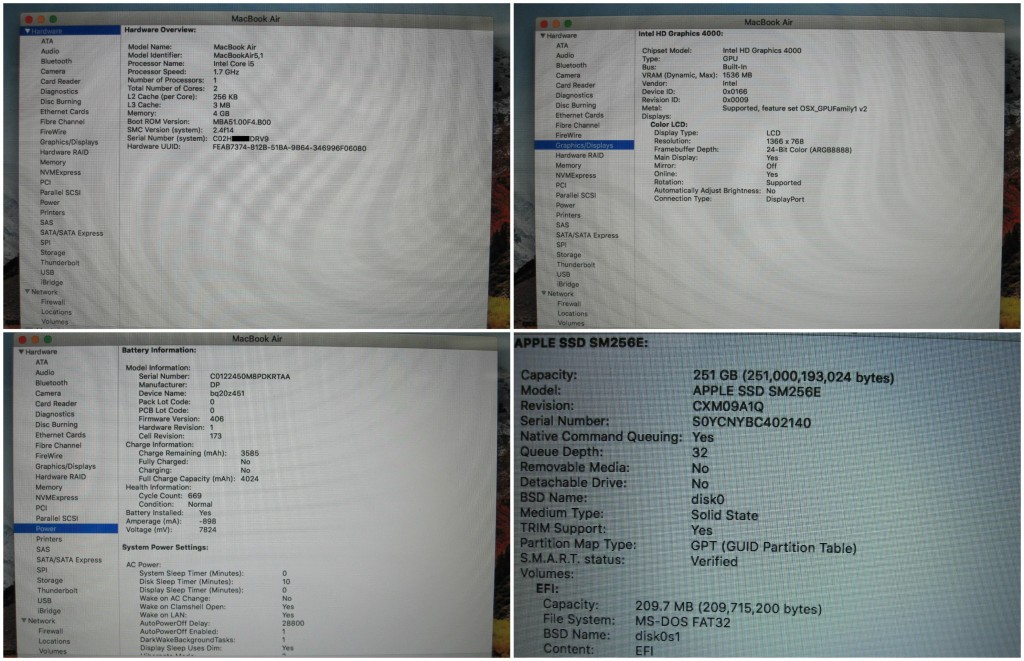Screen dimensions: 1024x661
Task: Open Storage in the Intel HD Graphics window sidebar
Action: (x=568, y=255)
